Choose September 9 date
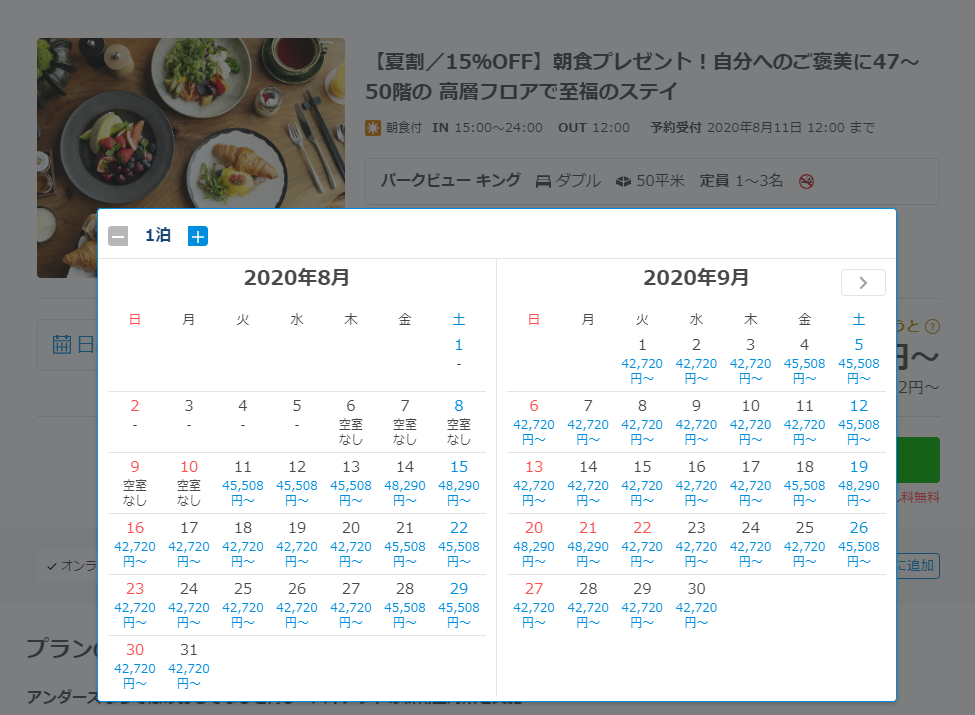 click(x=696, y=422)
